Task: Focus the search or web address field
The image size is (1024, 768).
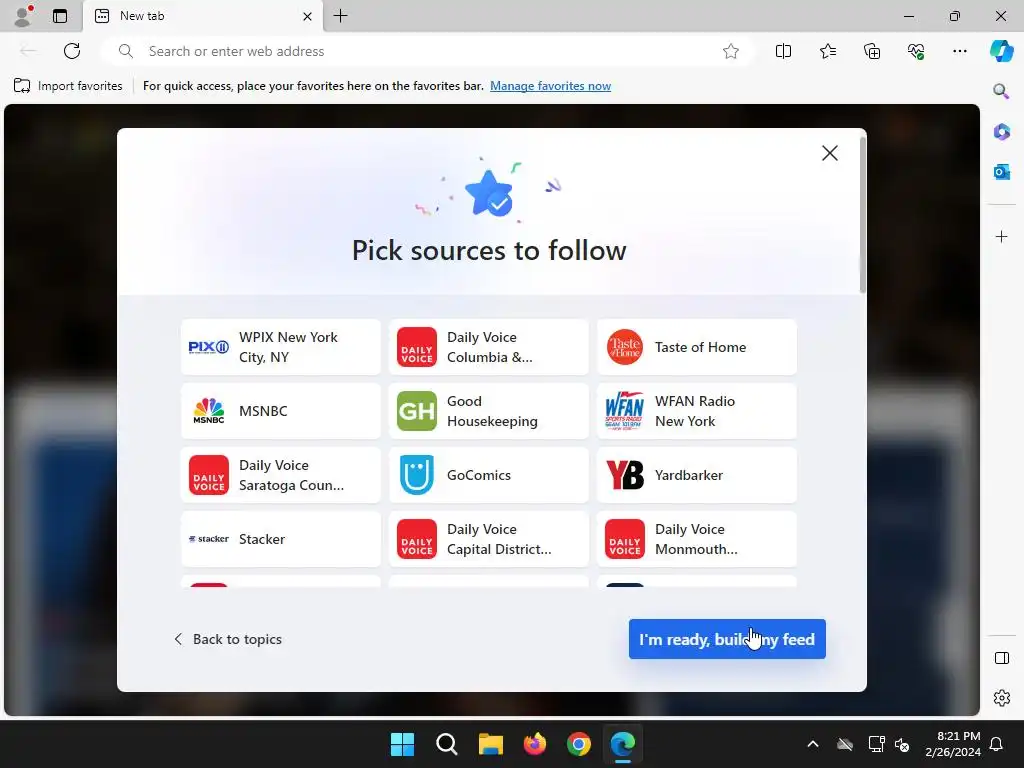Action: (428, 51)
